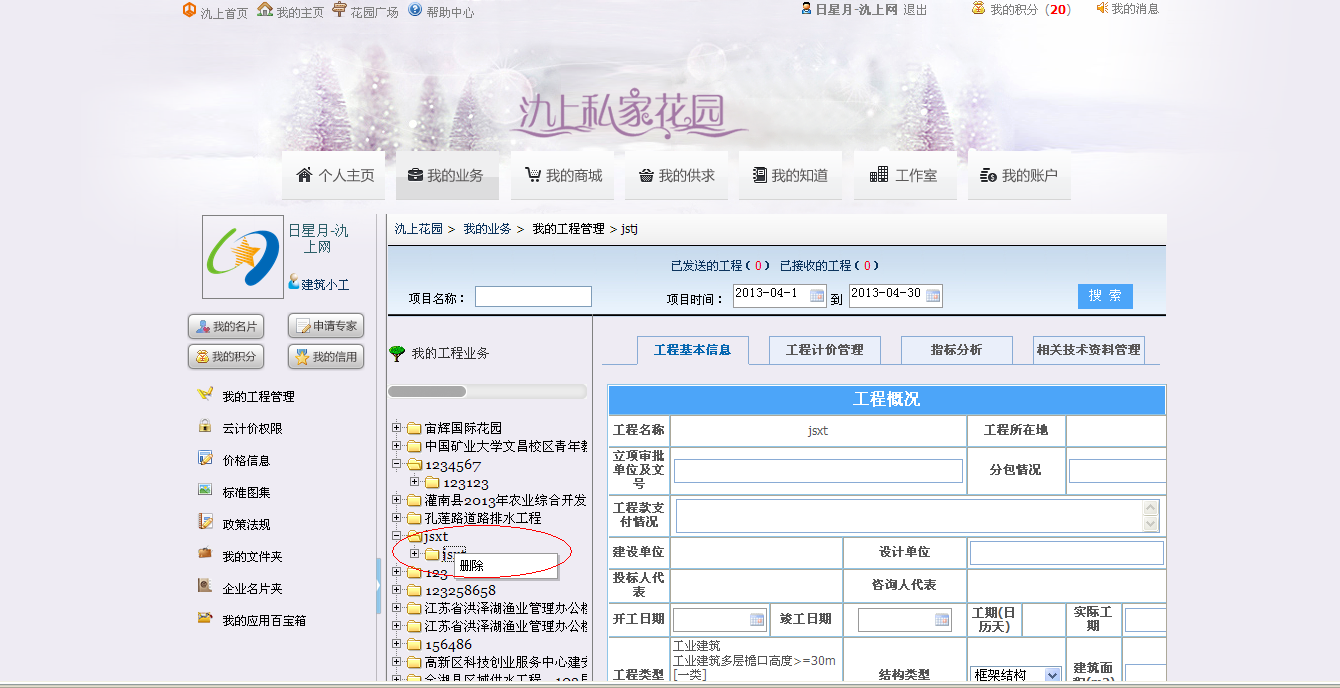1340x688 pixels.
Task: Click the 我的积分 icon in top bar
Action: tap(979, 9)
